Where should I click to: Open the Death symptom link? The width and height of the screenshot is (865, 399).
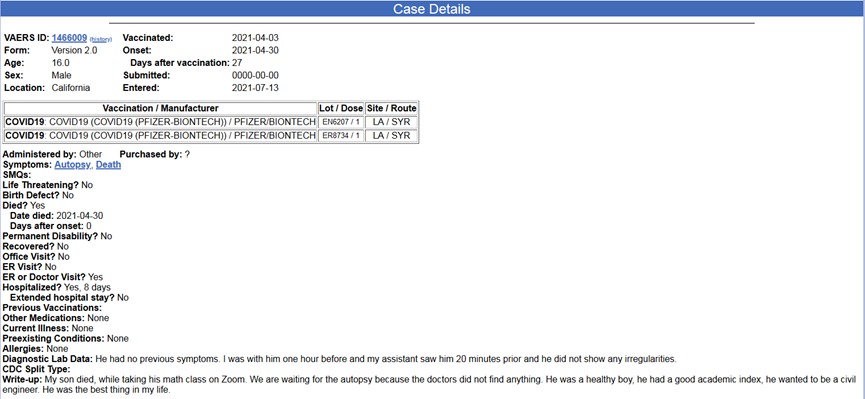tap(109, 164)
